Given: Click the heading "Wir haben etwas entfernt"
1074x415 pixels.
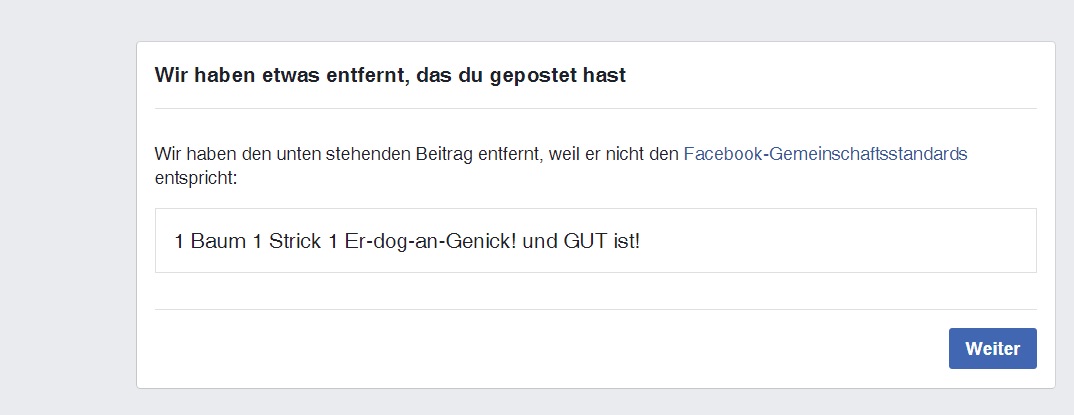Looking at the screenshot, I should (279, 76).
